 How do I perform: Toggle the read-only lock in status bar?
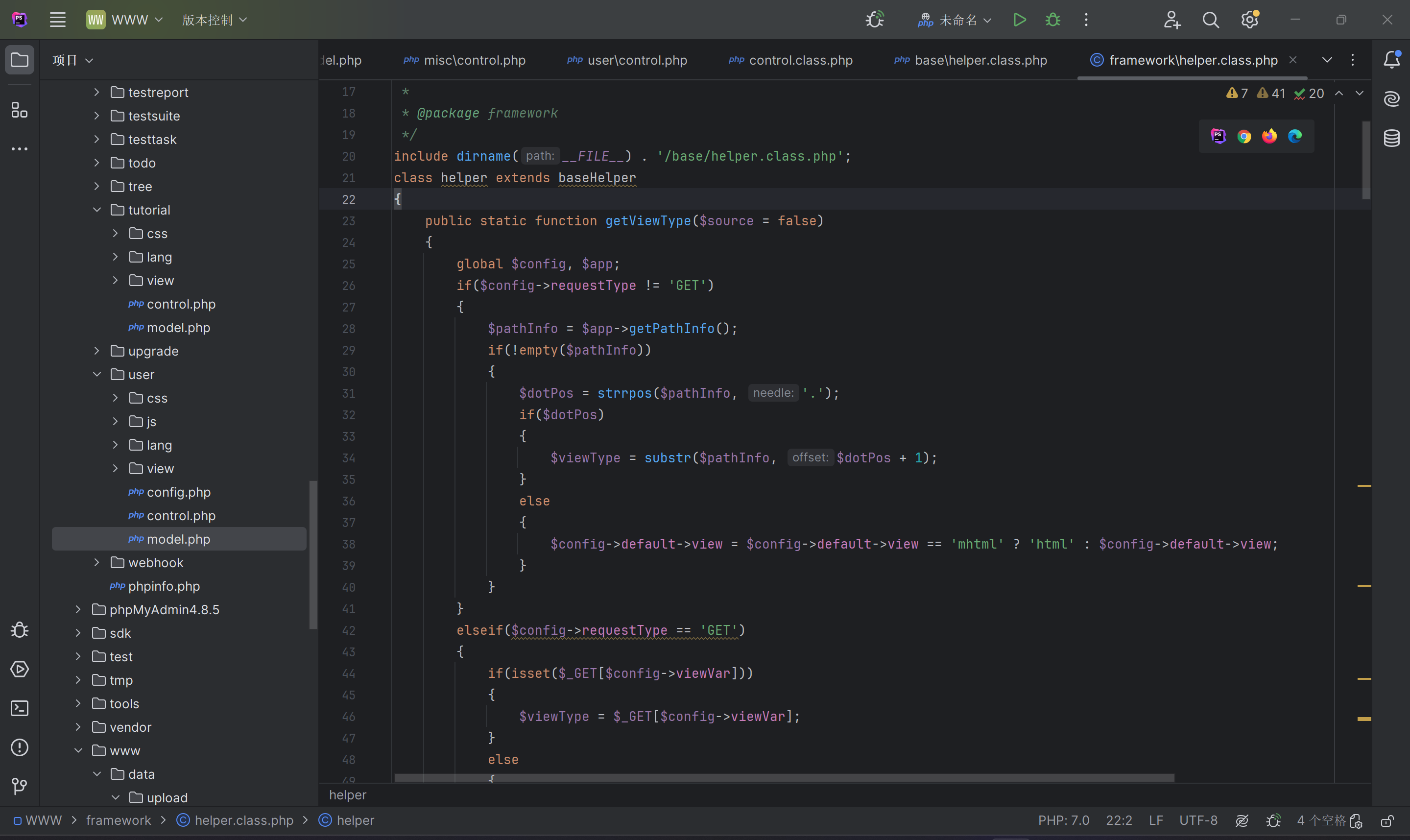pyautogui.click(x=1387, y=820)
